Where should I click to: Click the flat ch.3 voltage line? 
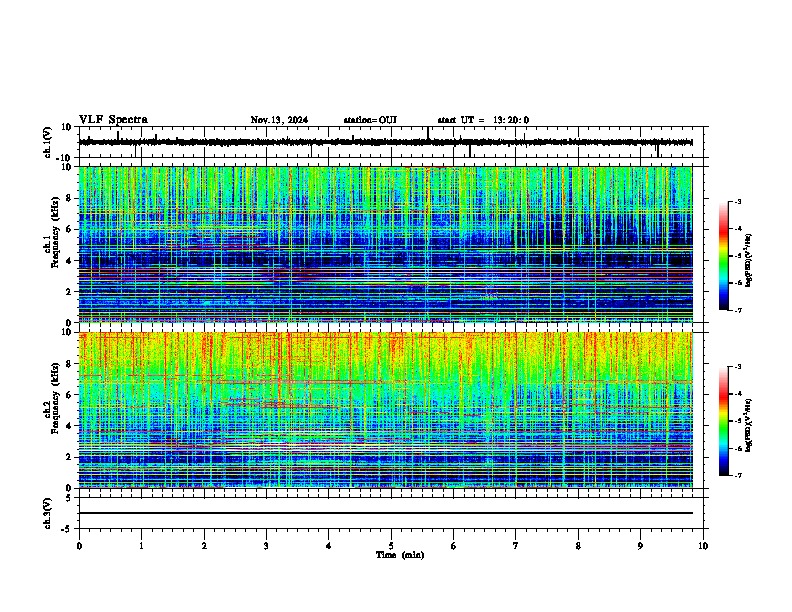coord(386,513)
